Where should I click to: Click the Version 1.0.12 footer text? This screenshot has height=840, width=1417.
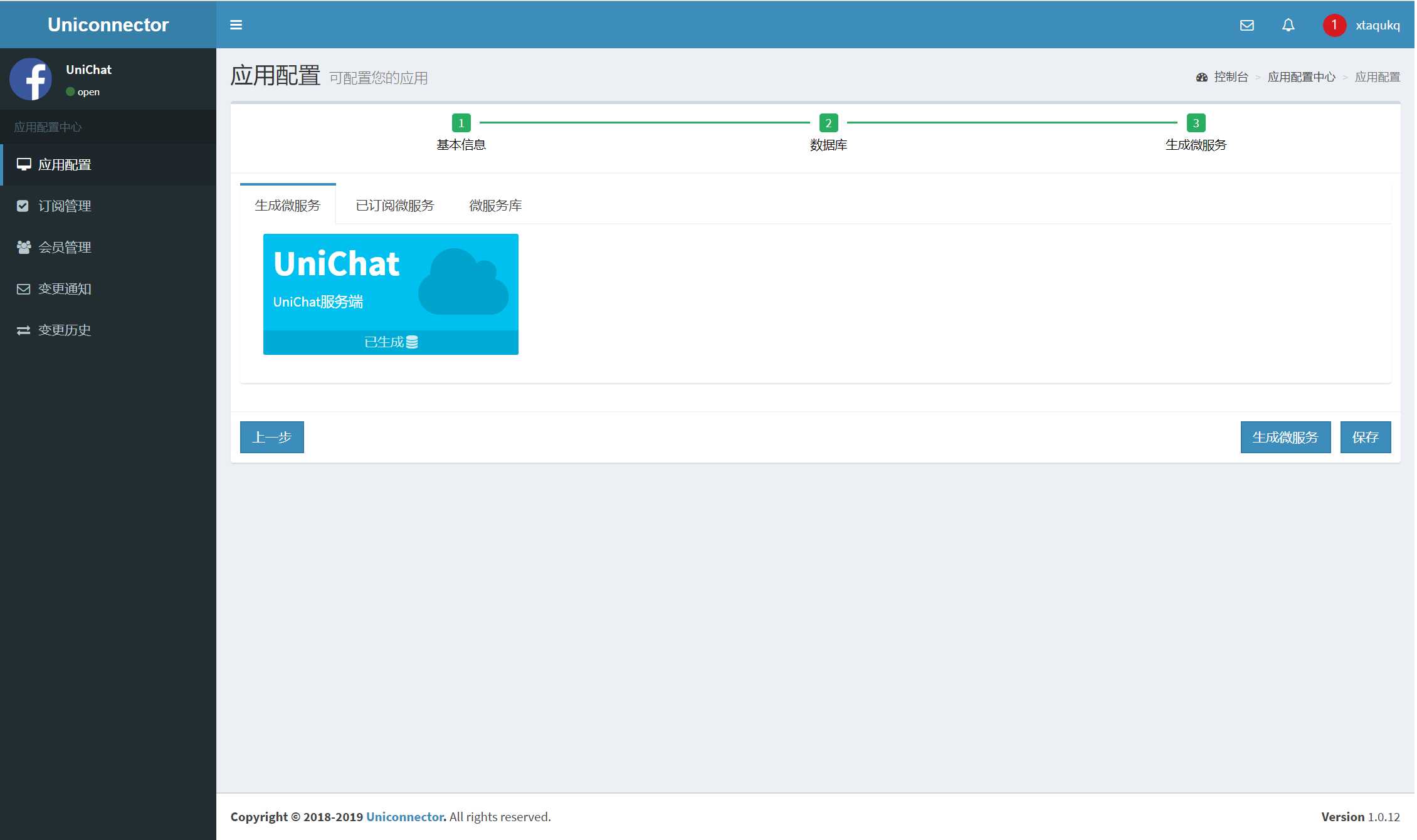click(x=1361, y=817)
